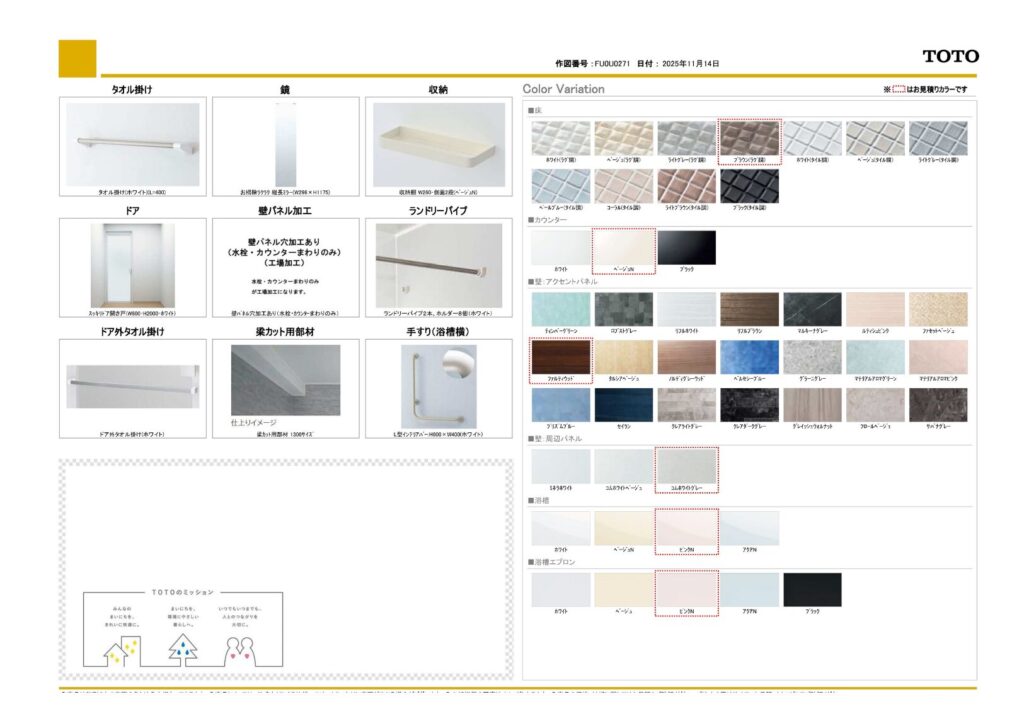Click the 手すり(浴槽横) handrail image
This screenshot has width=1024, height=709.
click(x=438, y=386)
